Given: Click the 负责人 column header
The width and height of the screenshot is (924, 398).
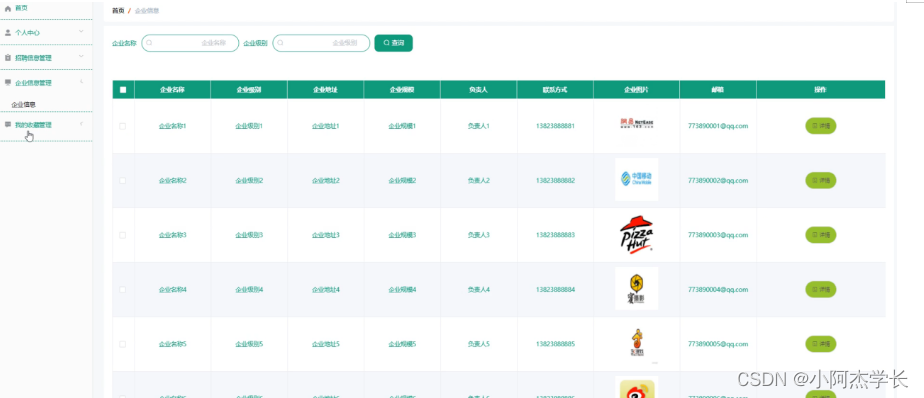Looking at the screenshot, I should click(478, 90).
